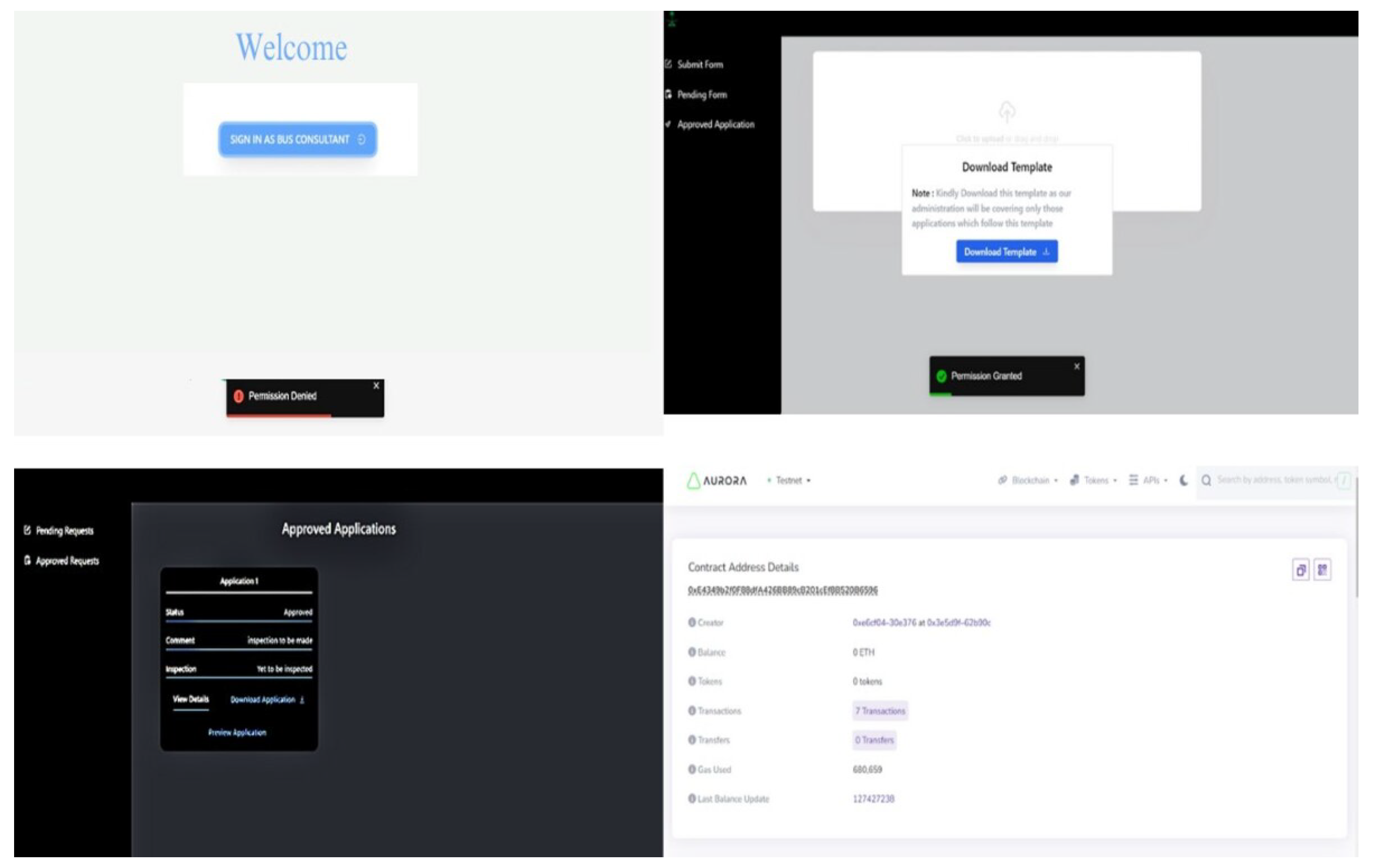Screen dimensions: 1373x868
Task: Click the search by address field
Action: click(1273, 480)
